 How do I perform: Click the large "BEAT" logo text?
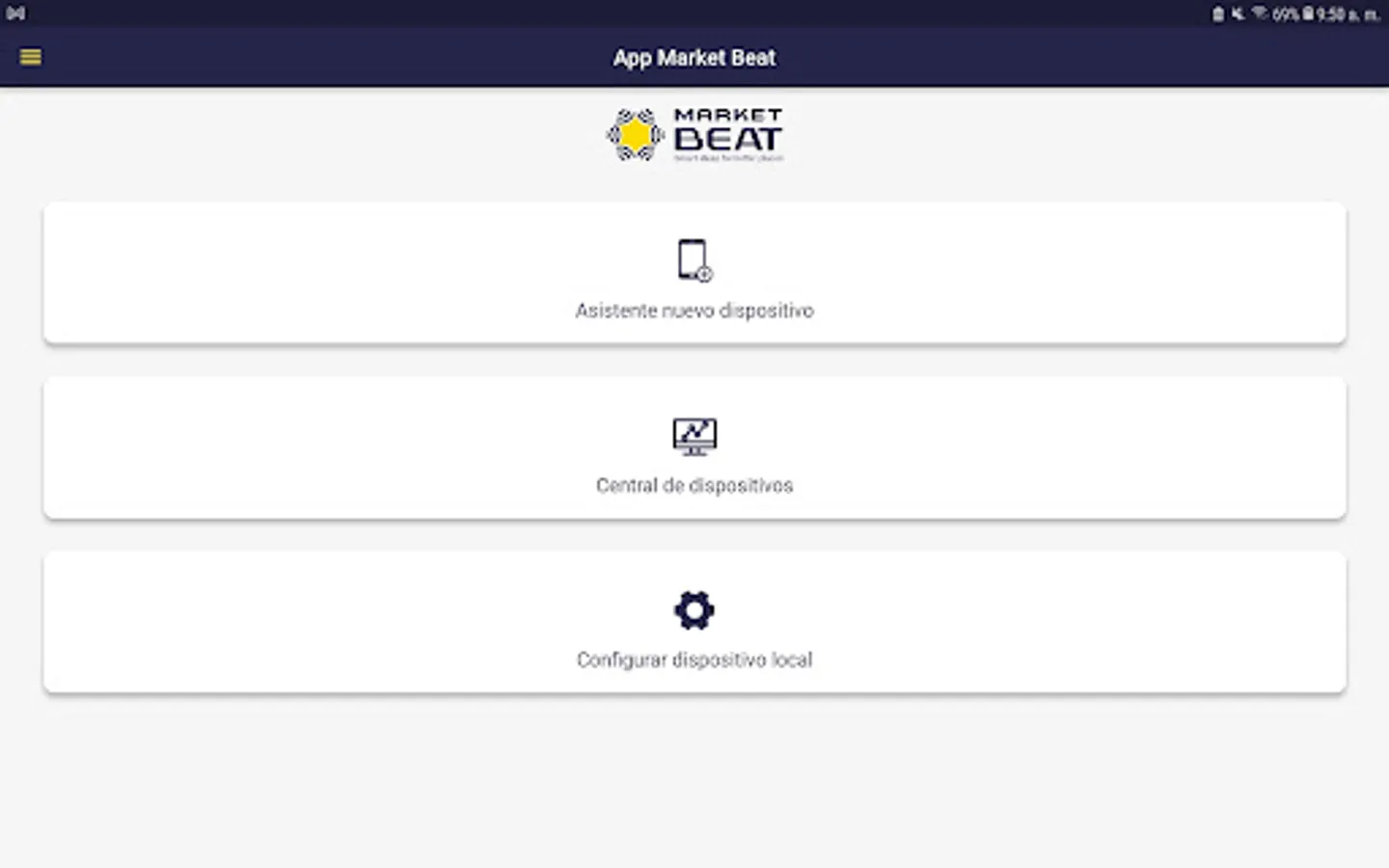[728, 139]
